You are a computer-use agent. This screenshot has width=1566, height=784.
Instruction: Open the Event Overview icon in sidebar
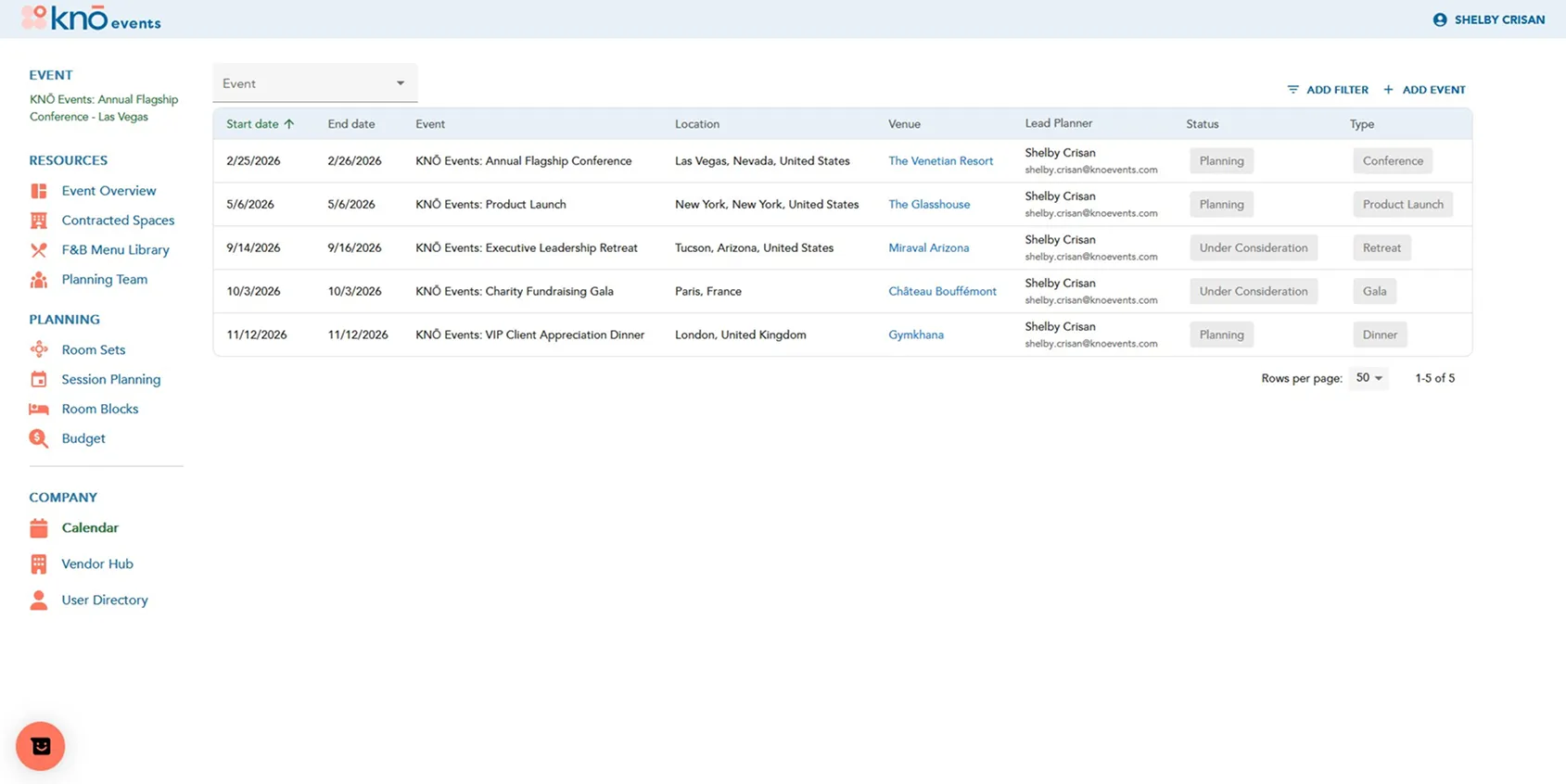pyautogui.click(x=39, y=191)
